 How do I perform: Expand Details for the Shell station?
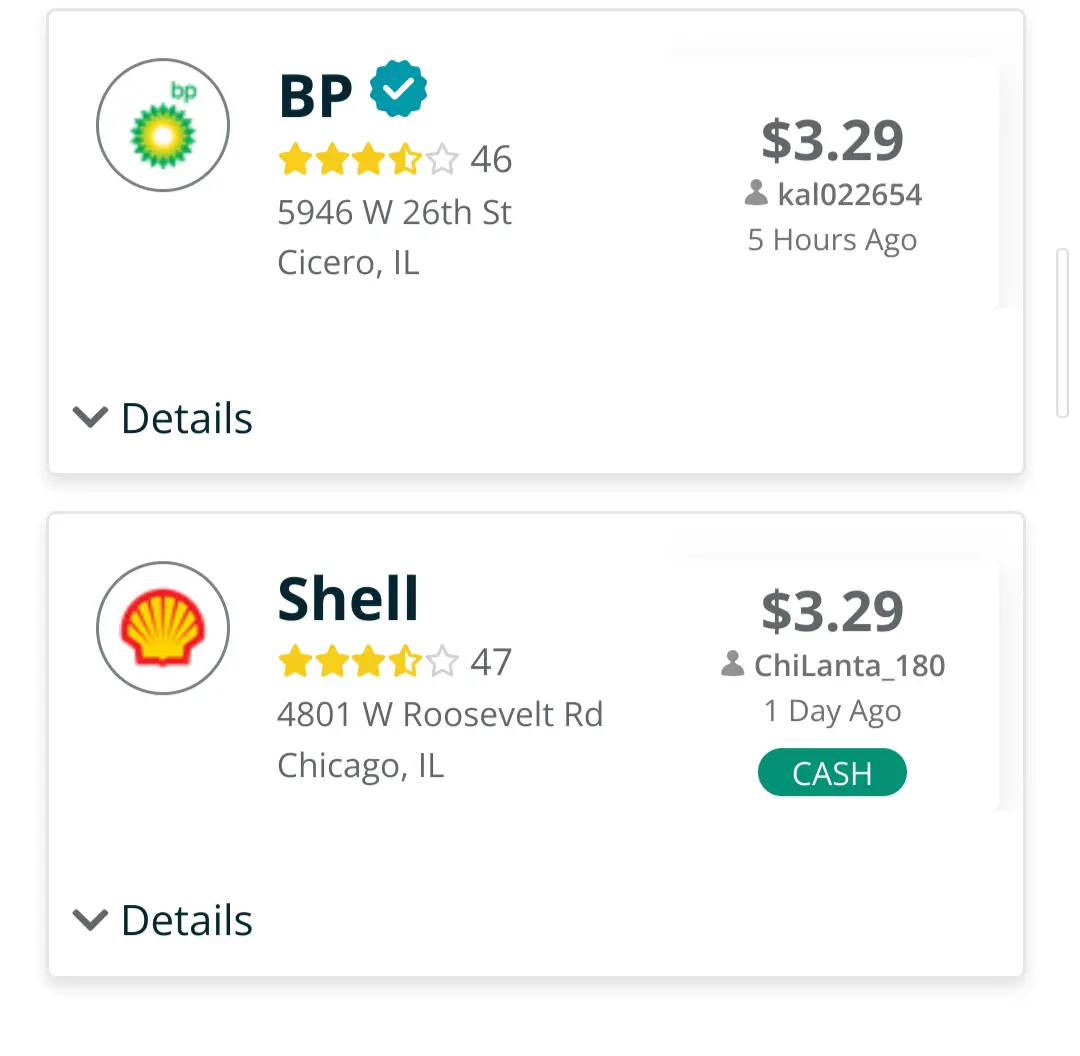164,920
